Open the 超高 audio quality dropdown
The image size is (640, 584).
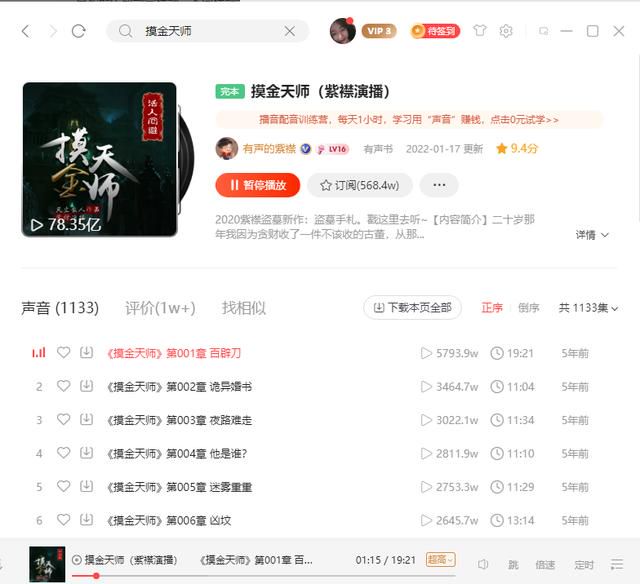(x=440, y=560)
